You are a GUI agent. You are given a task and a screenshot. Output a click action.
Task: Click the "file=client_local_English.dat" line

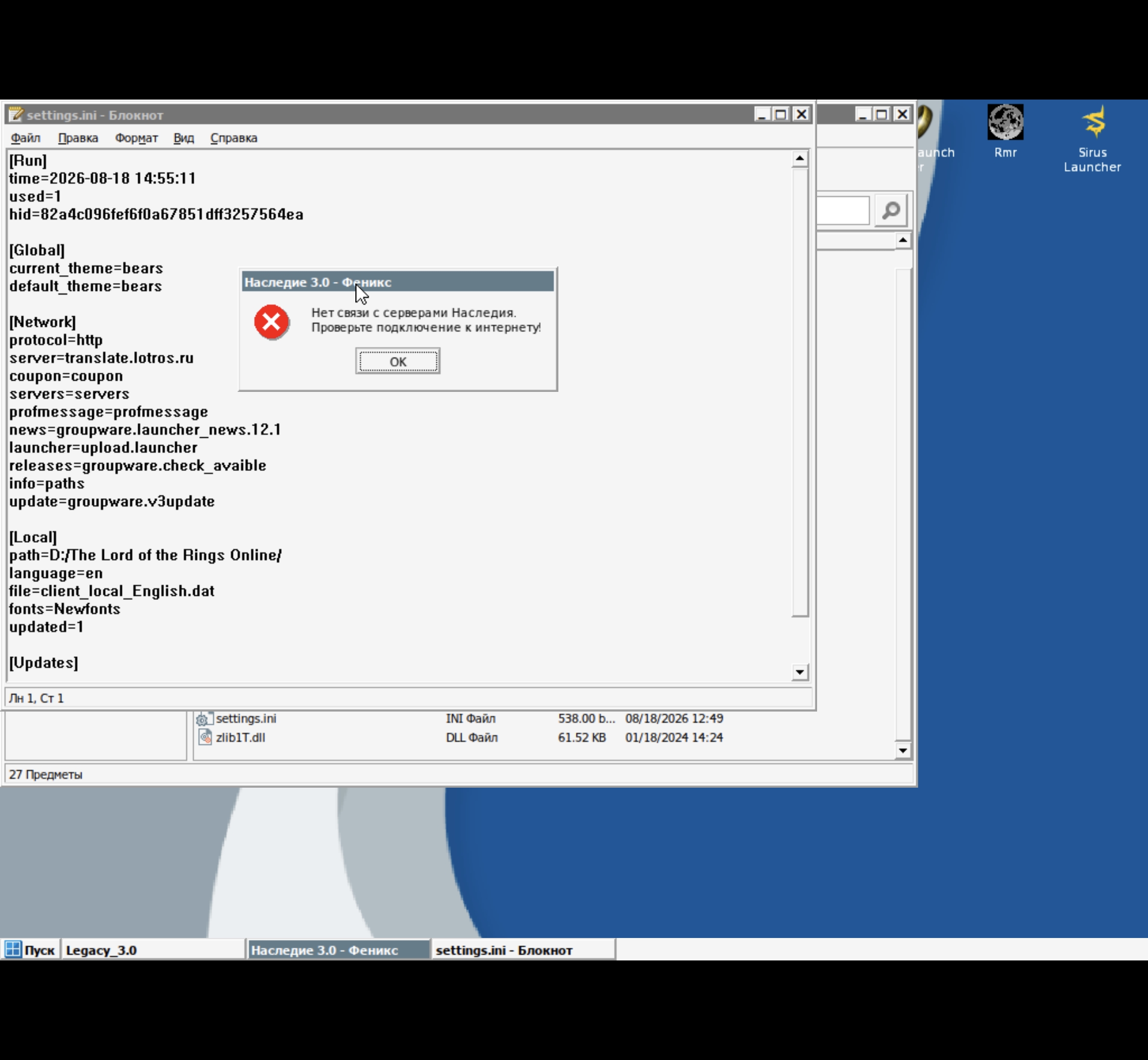[112, 591]
